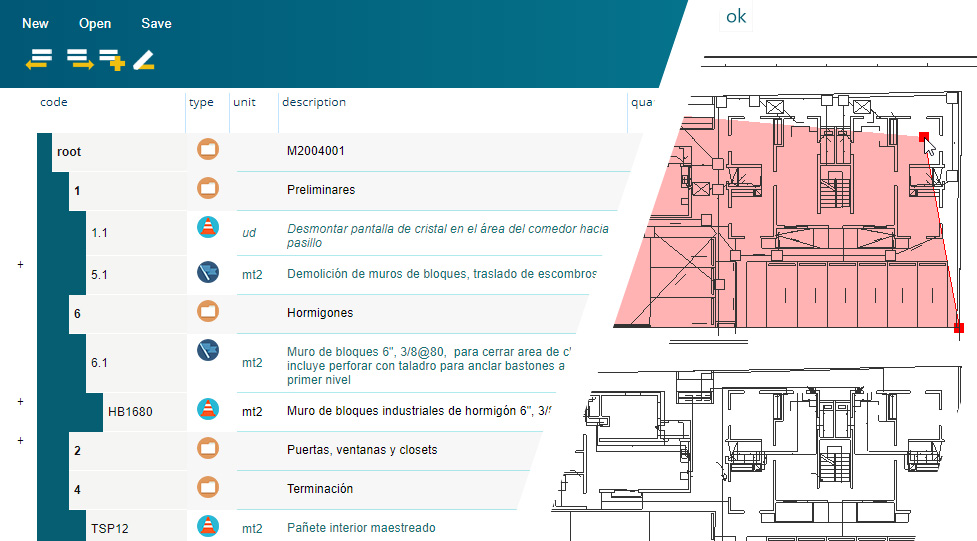
Task: Click the traffic cone icon in row 1.1
Action: (207, 227)
